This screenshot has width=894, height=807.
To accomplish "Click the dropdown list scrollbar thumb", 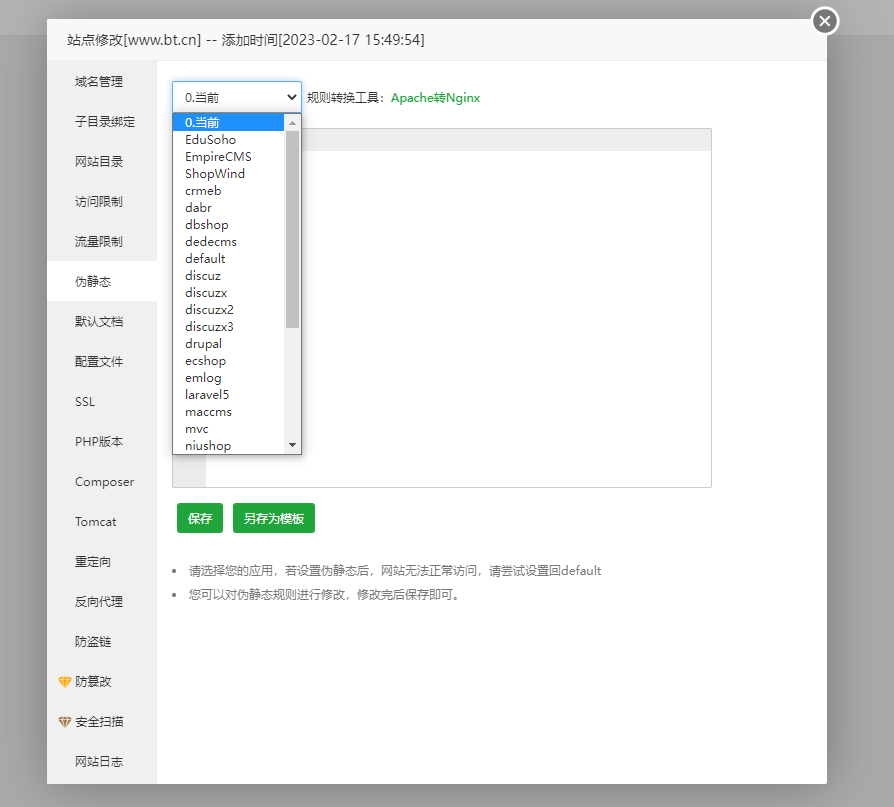I will (x=292, y=230).
